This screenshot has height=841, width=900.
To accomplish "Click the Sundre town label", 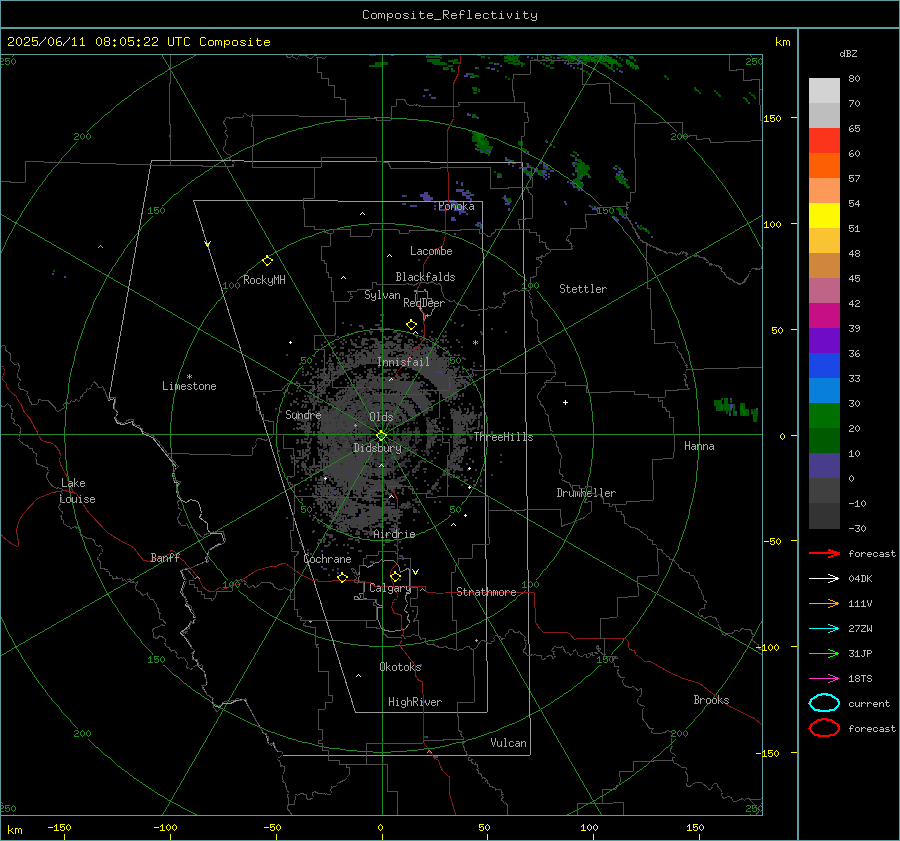I will pyautogui.click(x=303, y=414).
